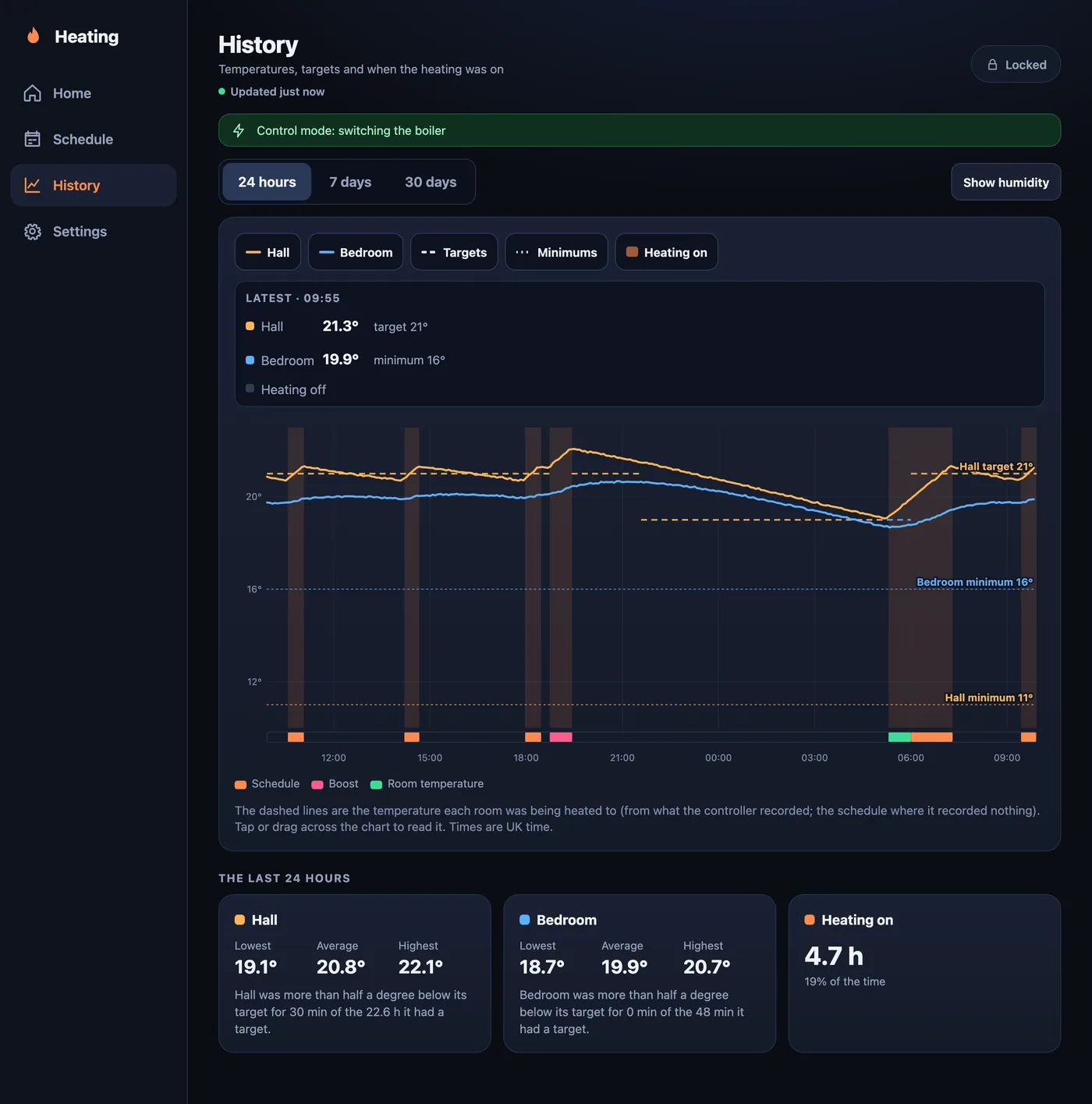Screen dimensions: 1092x1104
Task: Open the Home page
Action: click(94, 93)
